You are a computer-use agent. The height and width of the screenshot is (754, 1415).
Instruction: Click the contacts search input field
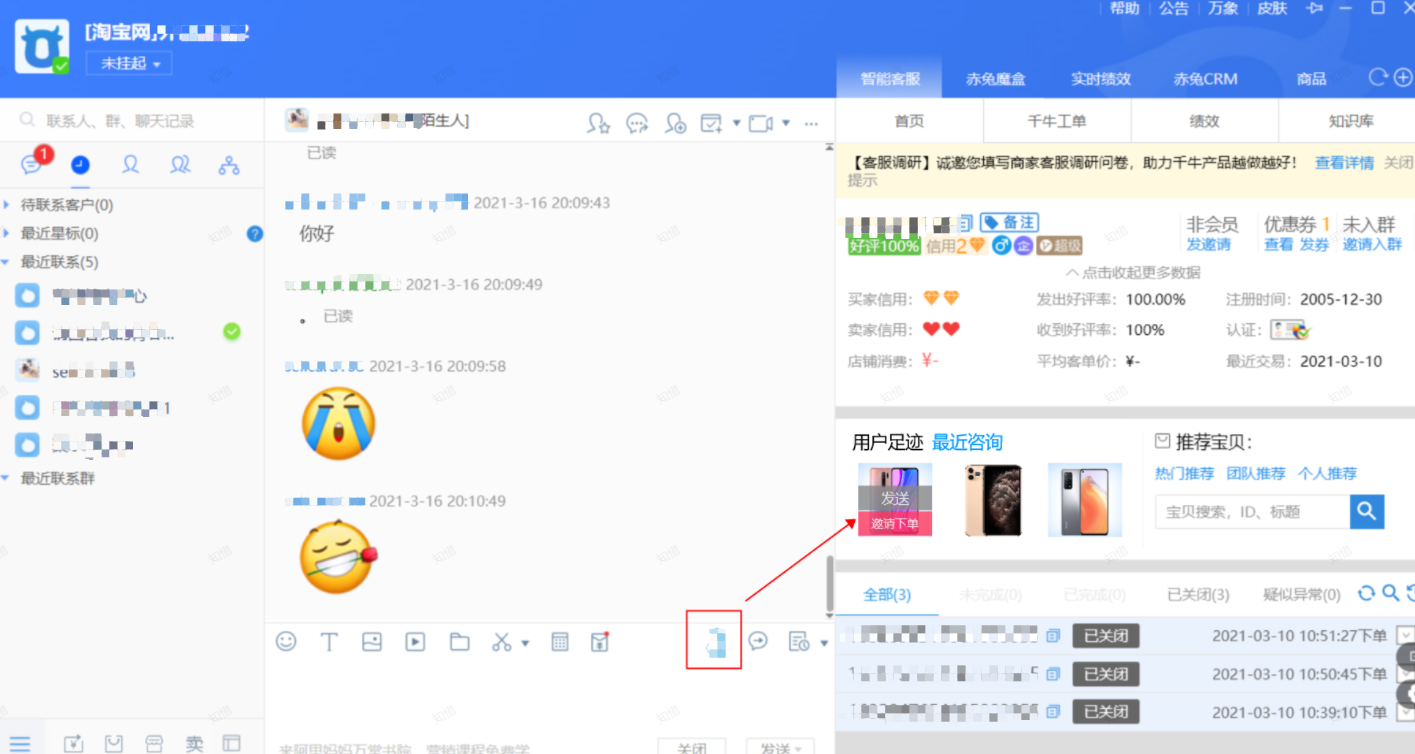click(x=140, y=121)
